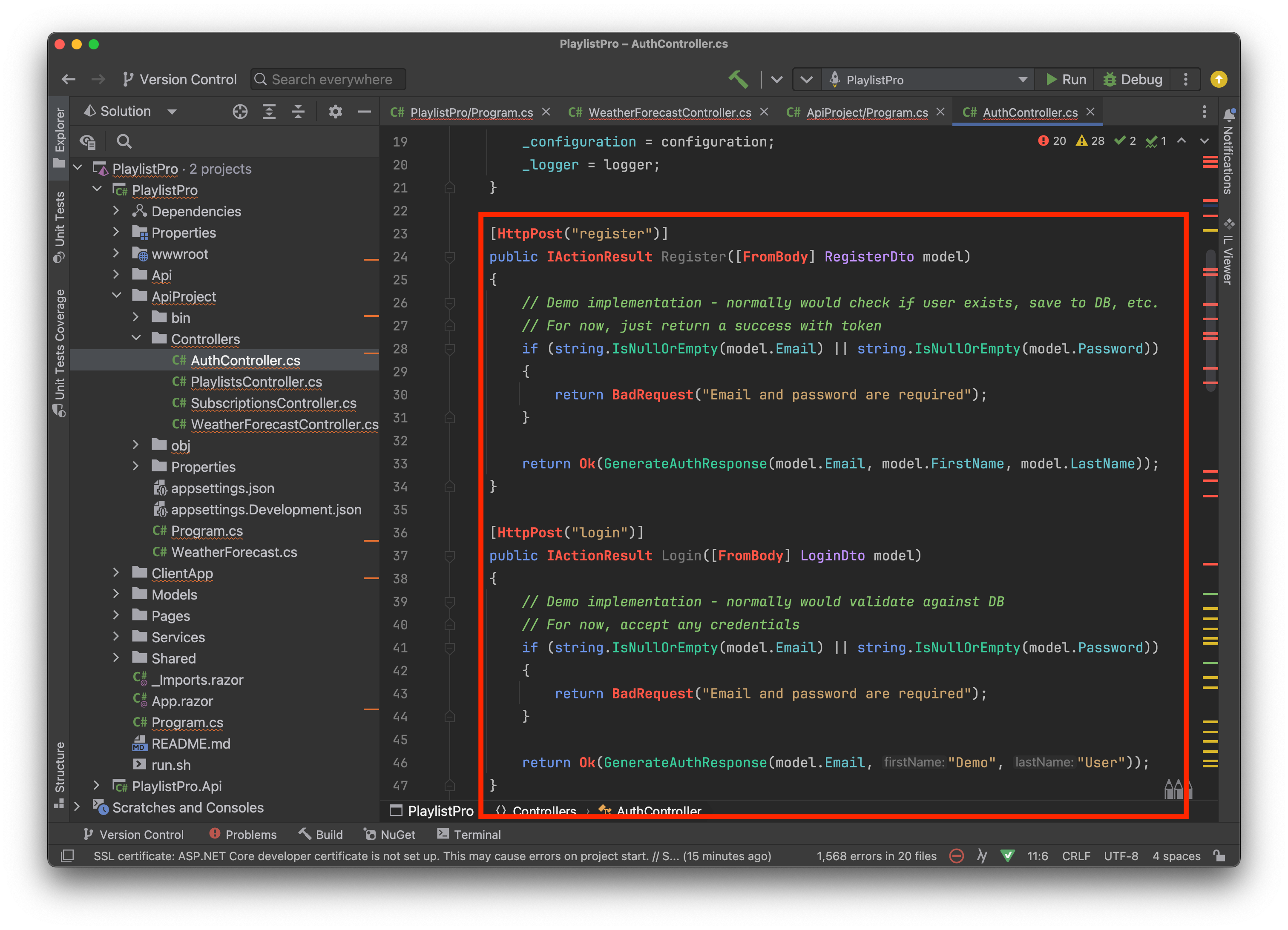This screenshot has height=930, width=1288.
Task: Toggle the read-only lock icon in status bar
Action: coord(1219,855)
